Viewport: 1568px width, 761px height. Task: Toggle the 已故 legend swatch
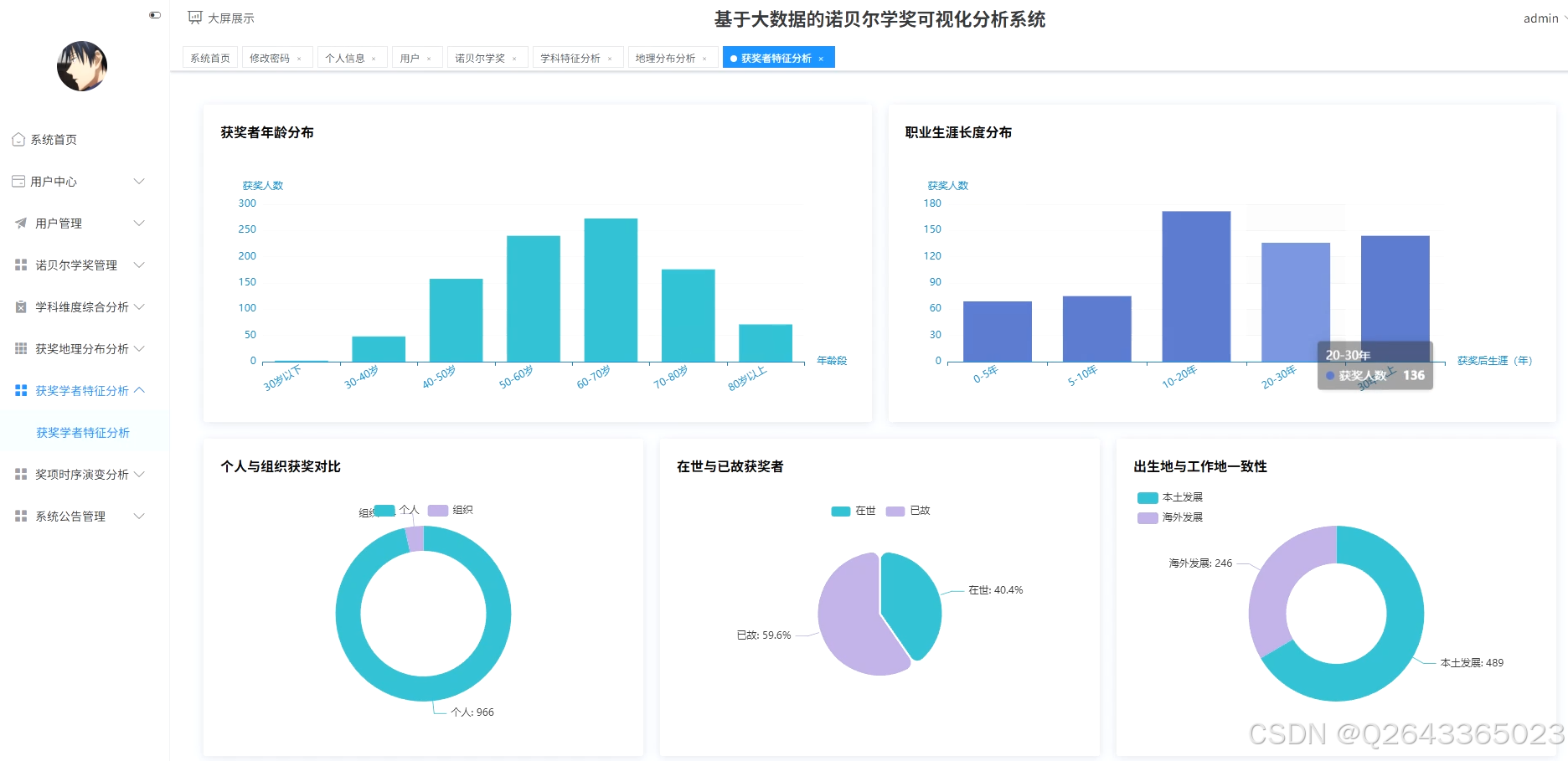pos(895,511)
